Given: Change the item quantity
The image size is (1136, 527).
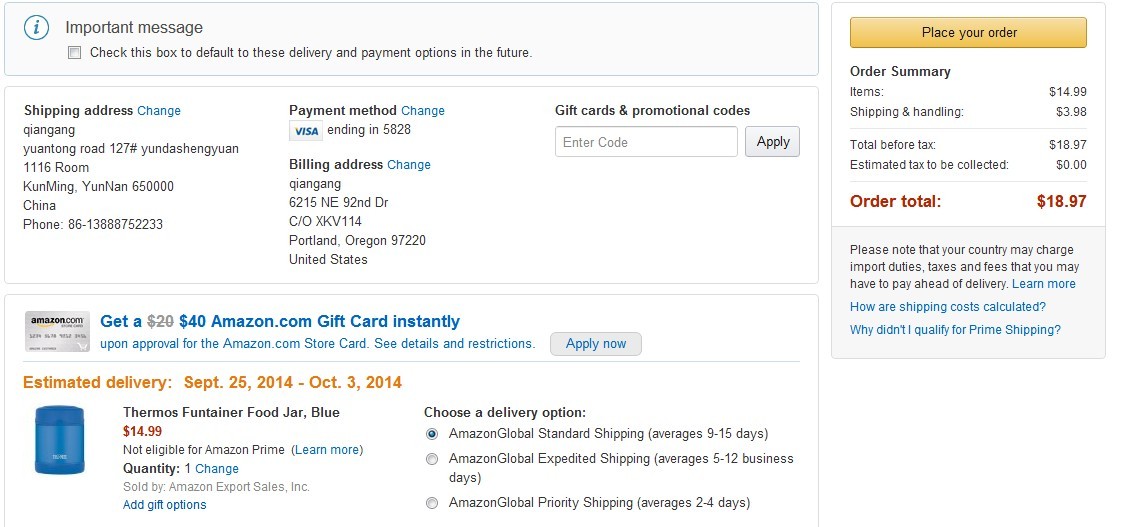Looking at the screenshot, I should [217, 469].
